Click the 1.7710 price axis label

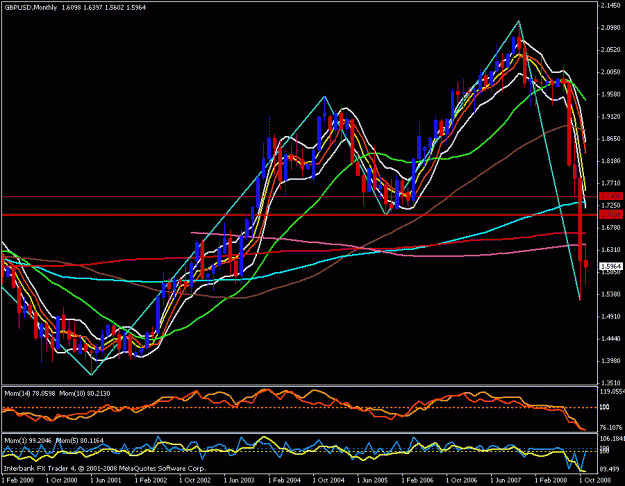(611, 183)
